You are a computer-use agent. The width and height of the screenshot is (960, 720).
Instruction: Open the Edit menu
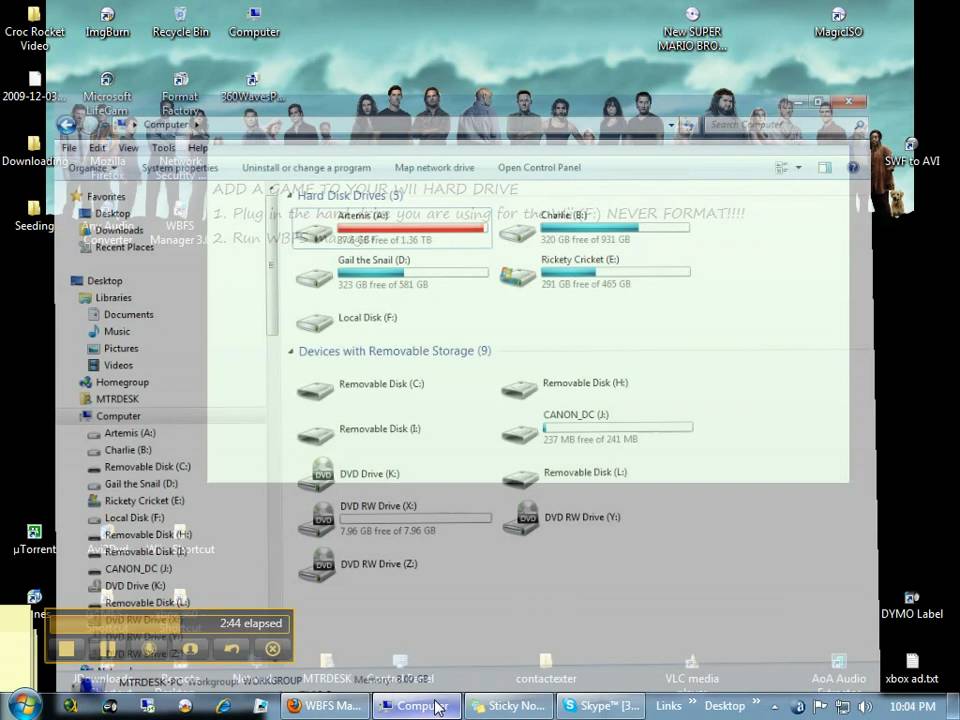click(97, 148)
